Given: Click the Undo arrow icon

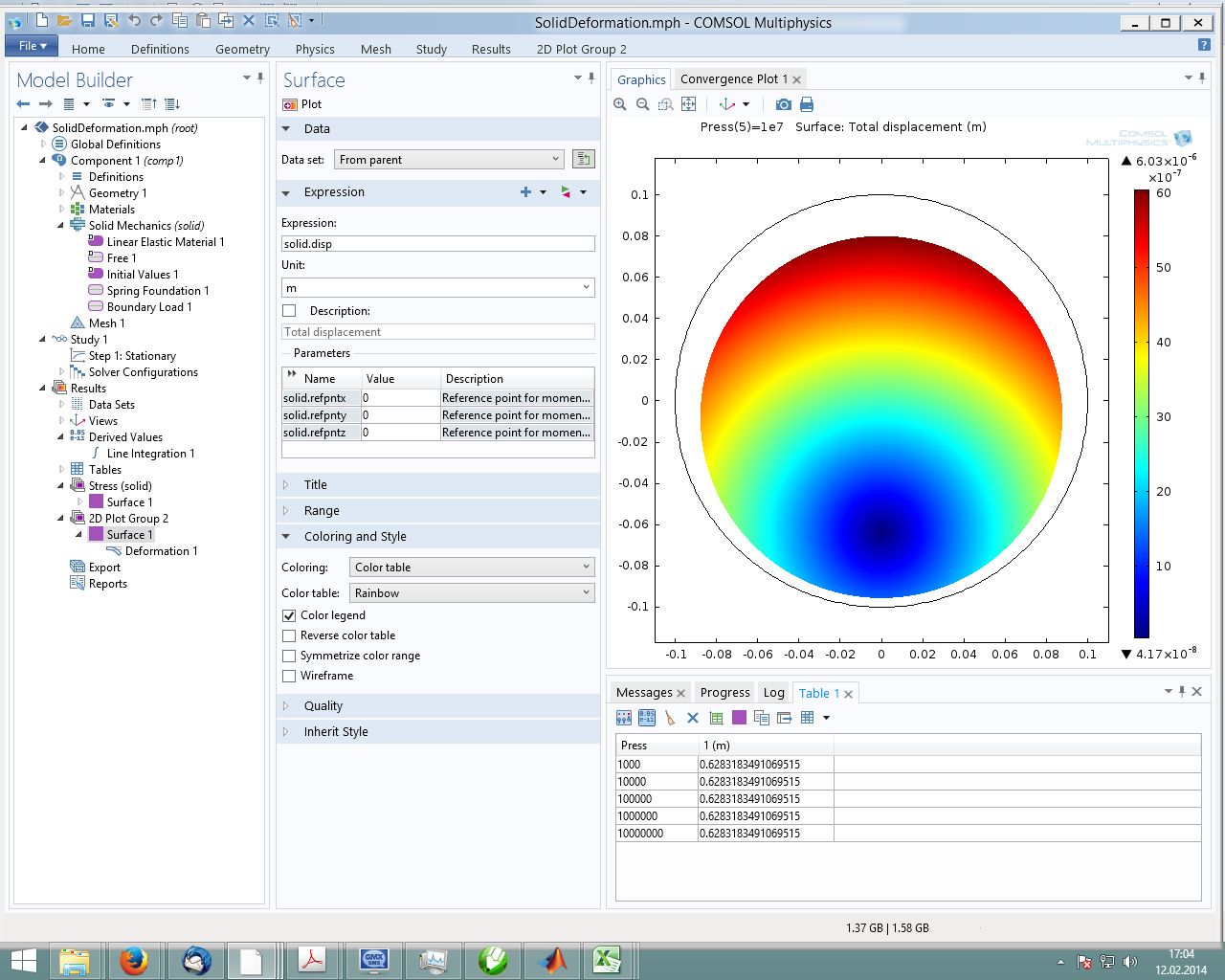Looking at the screenshot, I should 134,20.
